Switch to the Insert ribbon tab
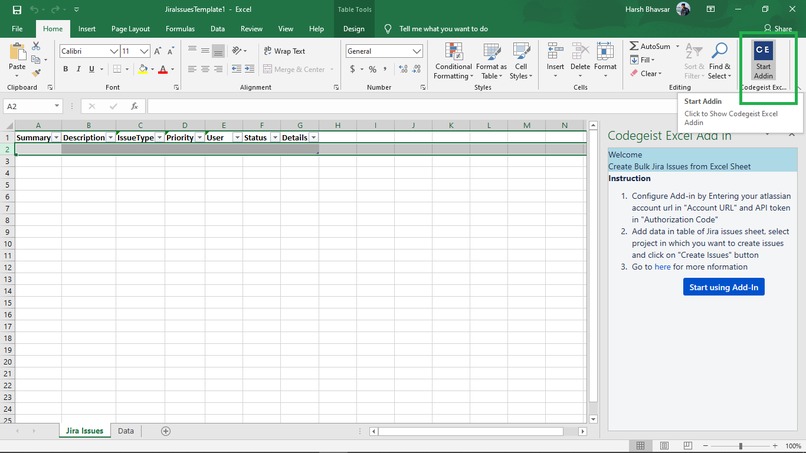Viewport: 806px width, 453px height. tap(87, 29)
